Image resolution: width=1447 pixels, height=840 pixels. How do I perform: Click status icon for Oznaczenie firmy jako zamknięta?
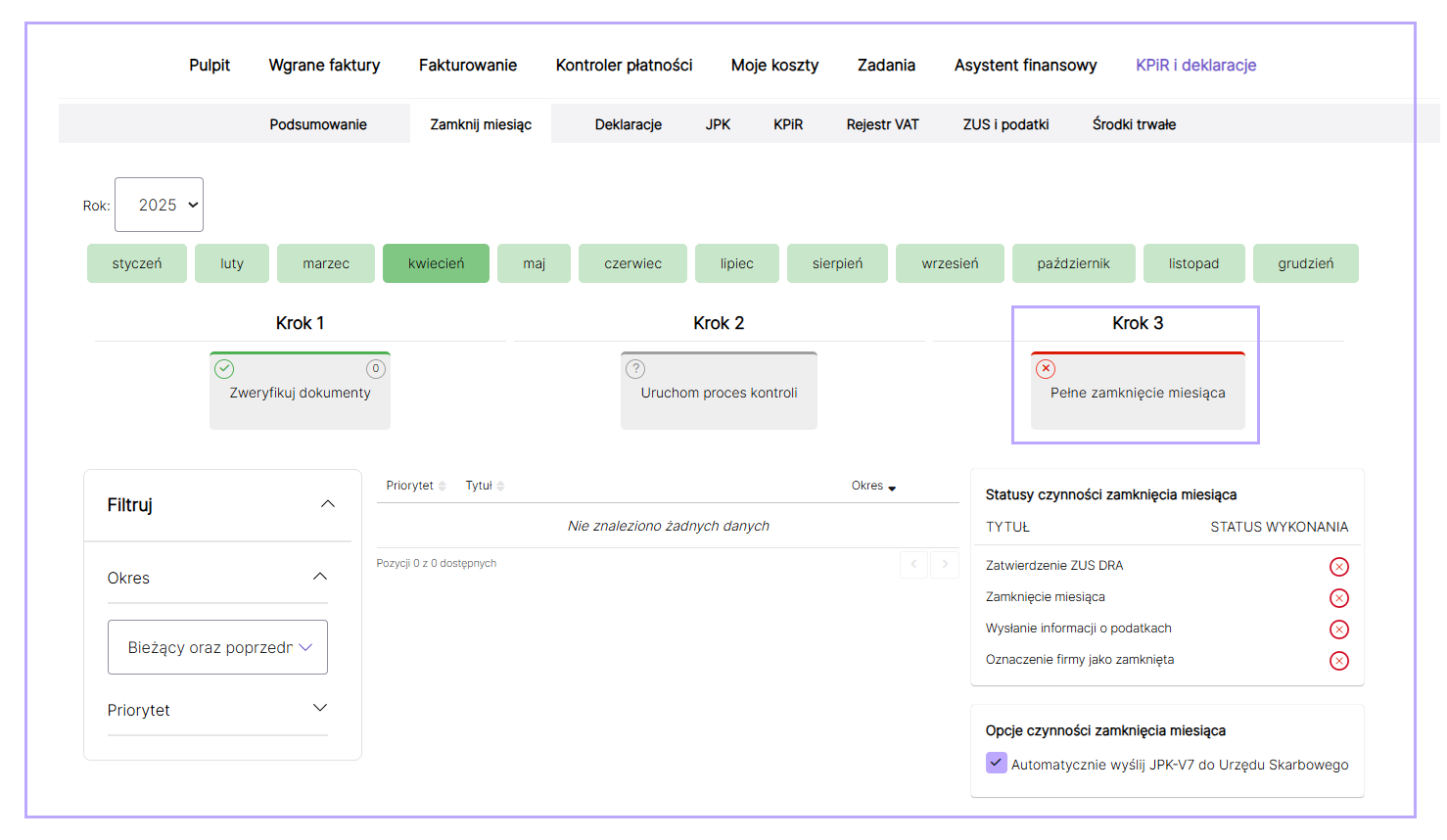(1339, 661)
